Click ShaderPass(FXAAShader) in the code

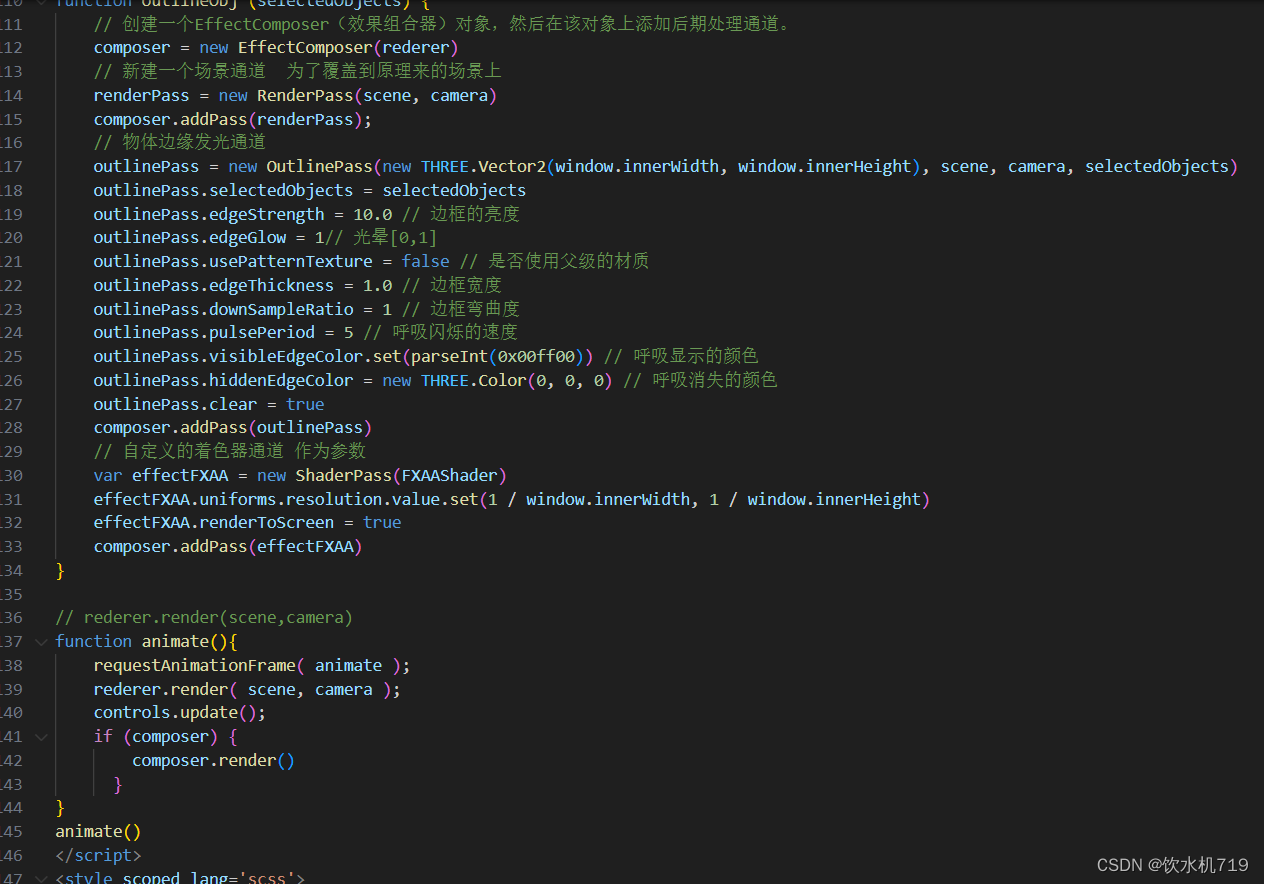(x=401, y=475)
